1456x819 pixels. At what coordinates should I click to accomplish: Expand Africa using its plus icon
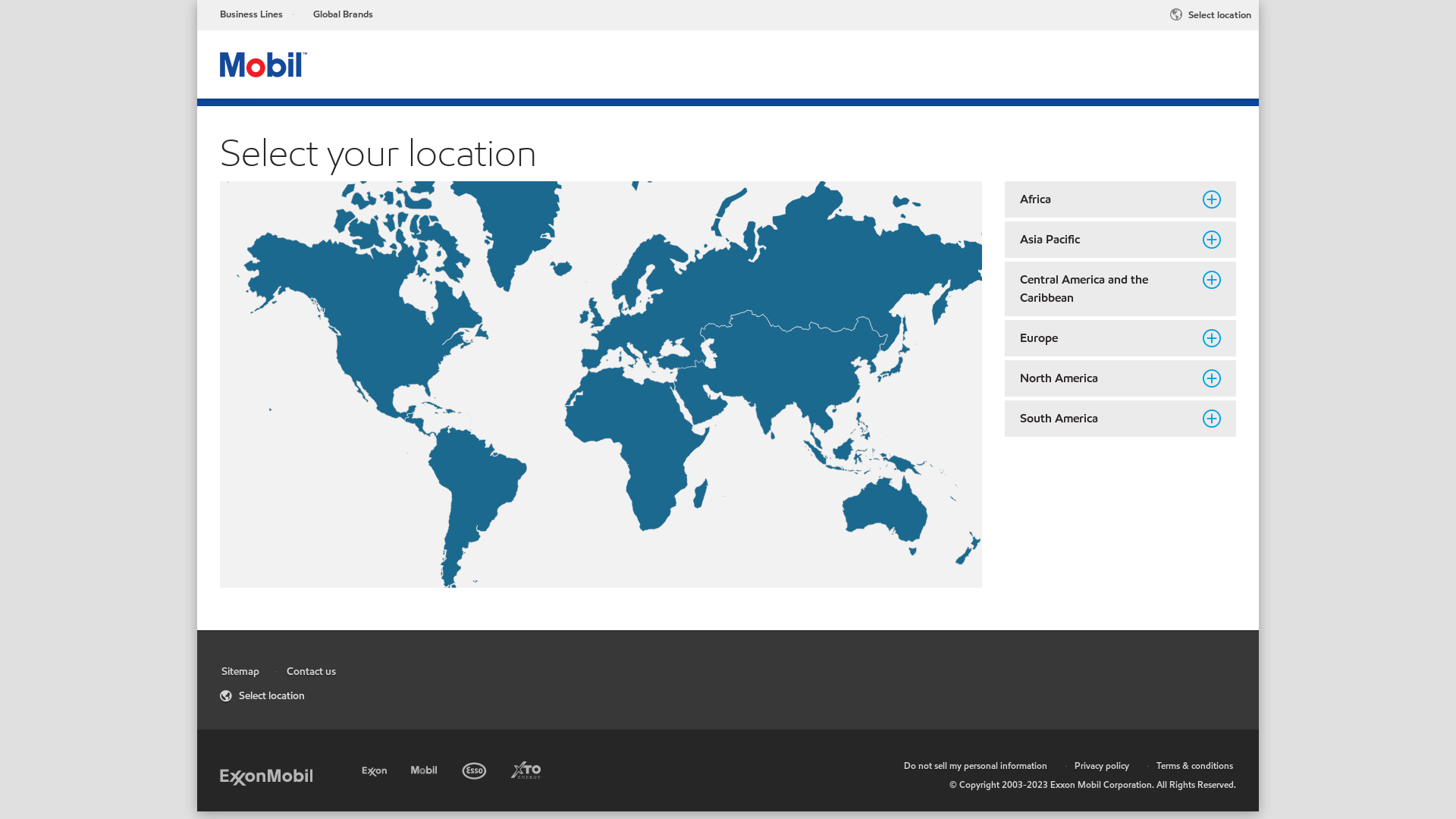point(1212,199)
